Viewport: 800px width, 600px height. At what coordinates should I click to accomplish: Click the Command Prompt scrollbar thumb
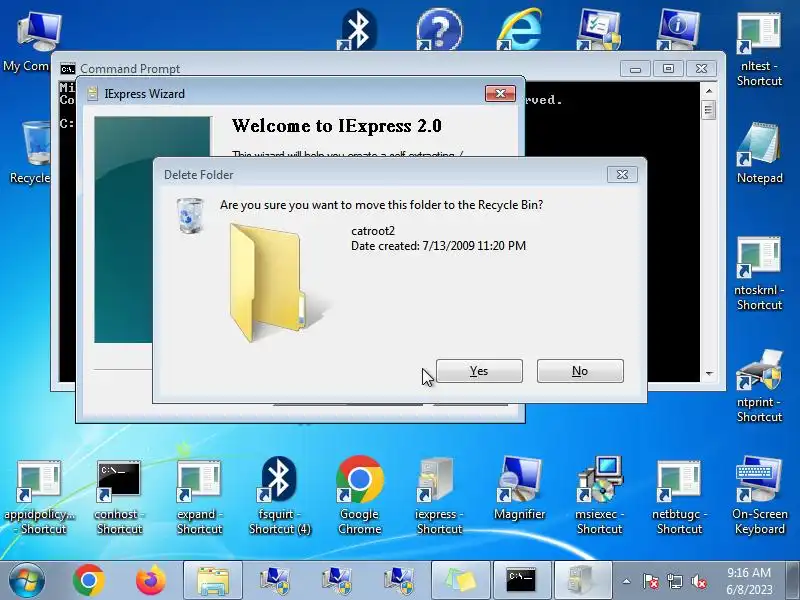709,110
